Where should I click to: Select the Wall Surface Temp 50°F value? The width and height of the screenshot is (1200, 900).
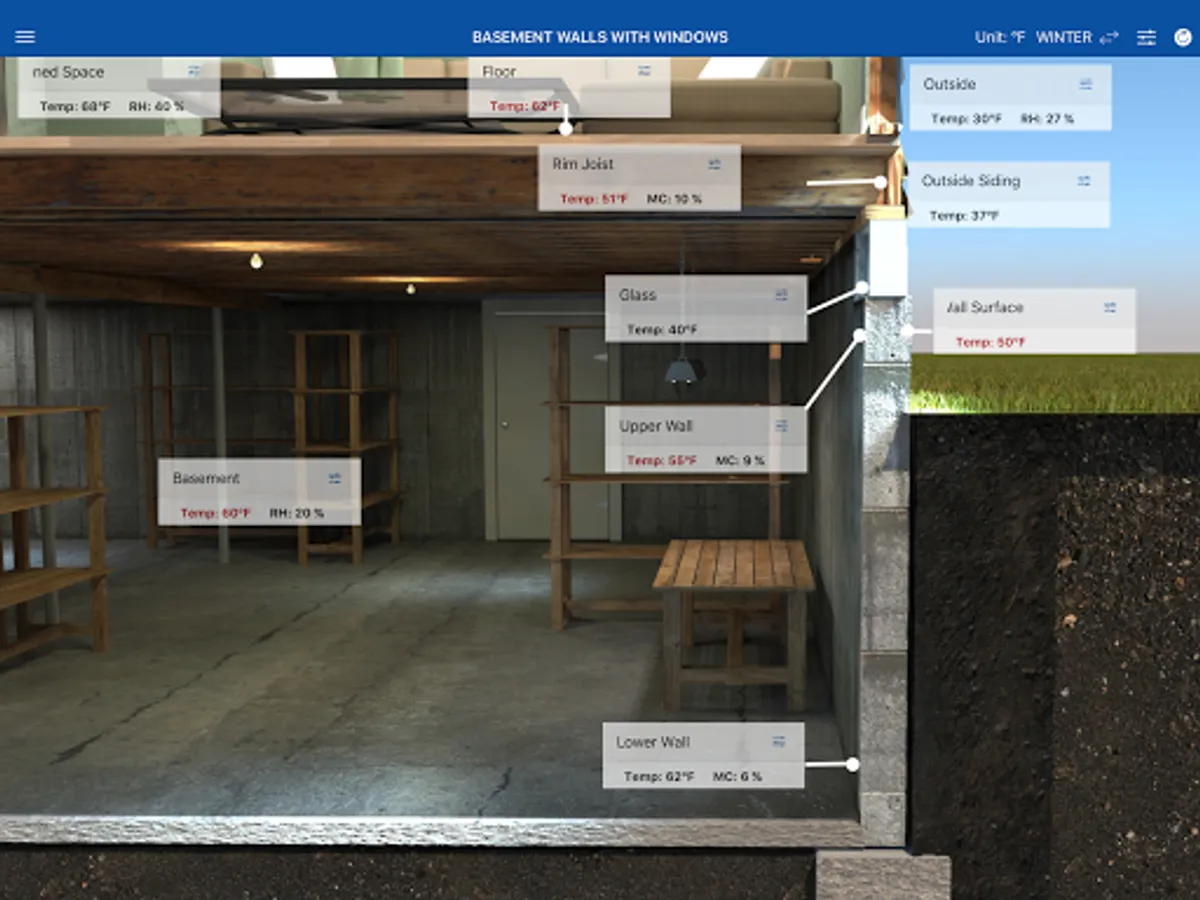[990, 342]
